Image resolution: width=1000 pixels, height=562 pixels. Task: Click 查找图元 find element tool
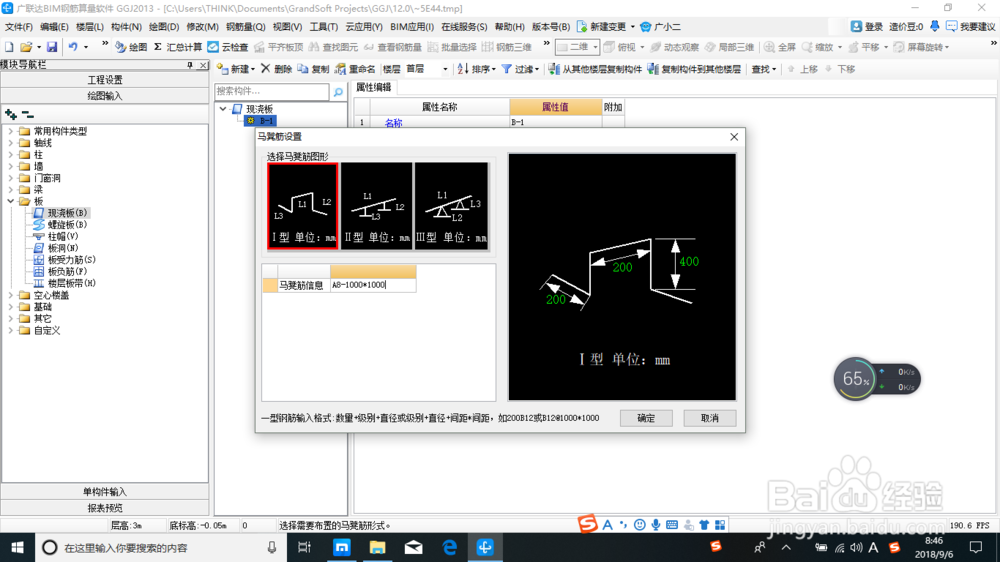coord(334,47)
